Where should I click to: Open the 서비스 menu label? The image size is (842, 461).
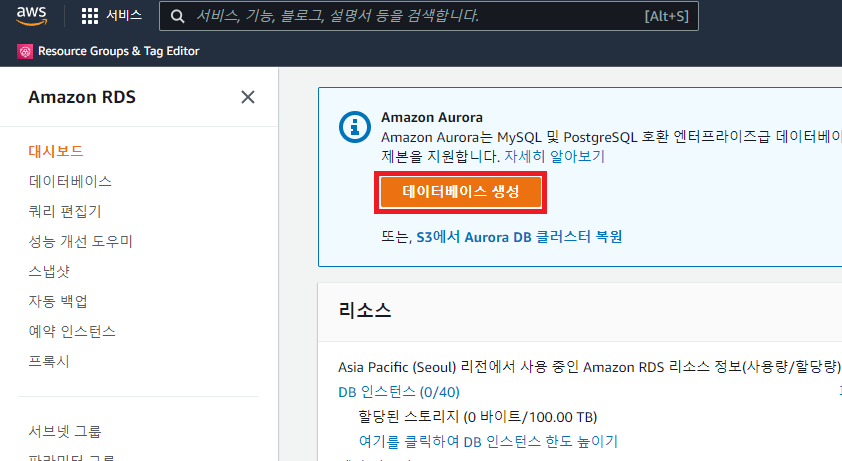124,16
